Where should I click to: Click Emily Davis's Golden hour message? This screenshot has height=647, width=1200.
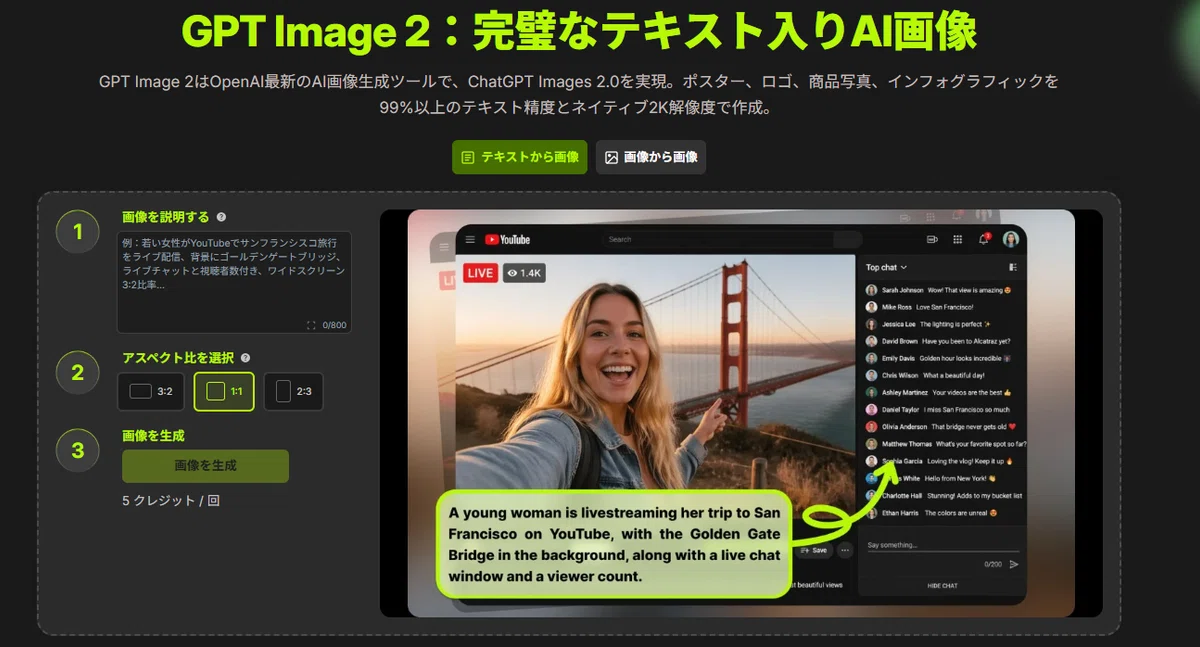(x=940, y=358)
